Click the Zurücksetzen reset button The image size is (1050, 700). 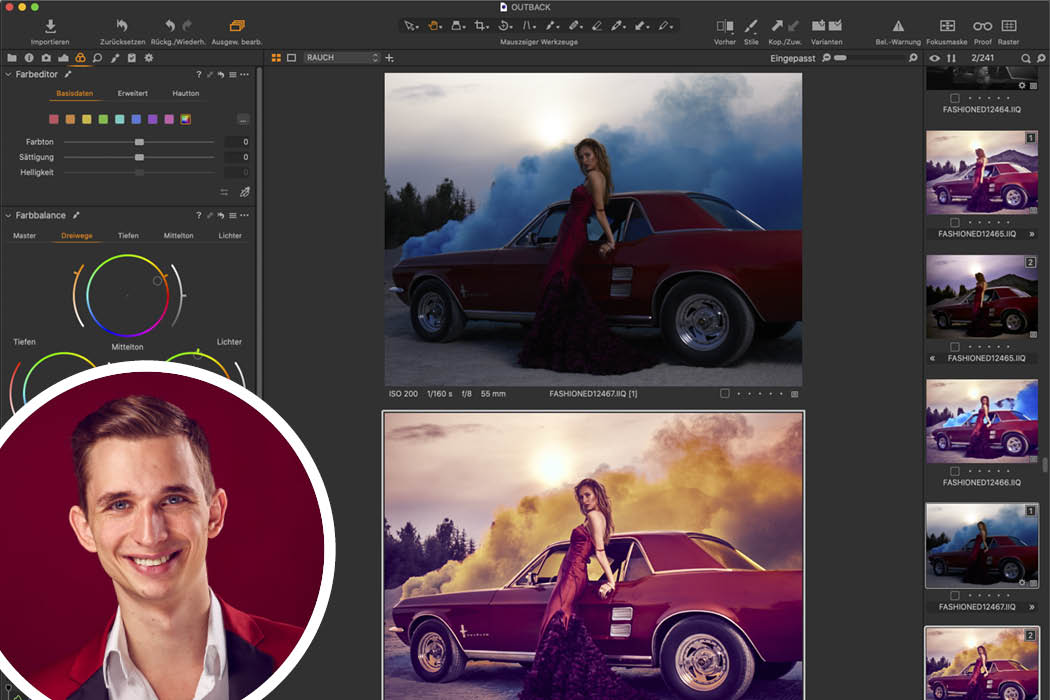pyautogui.click(x=121, y=27)
